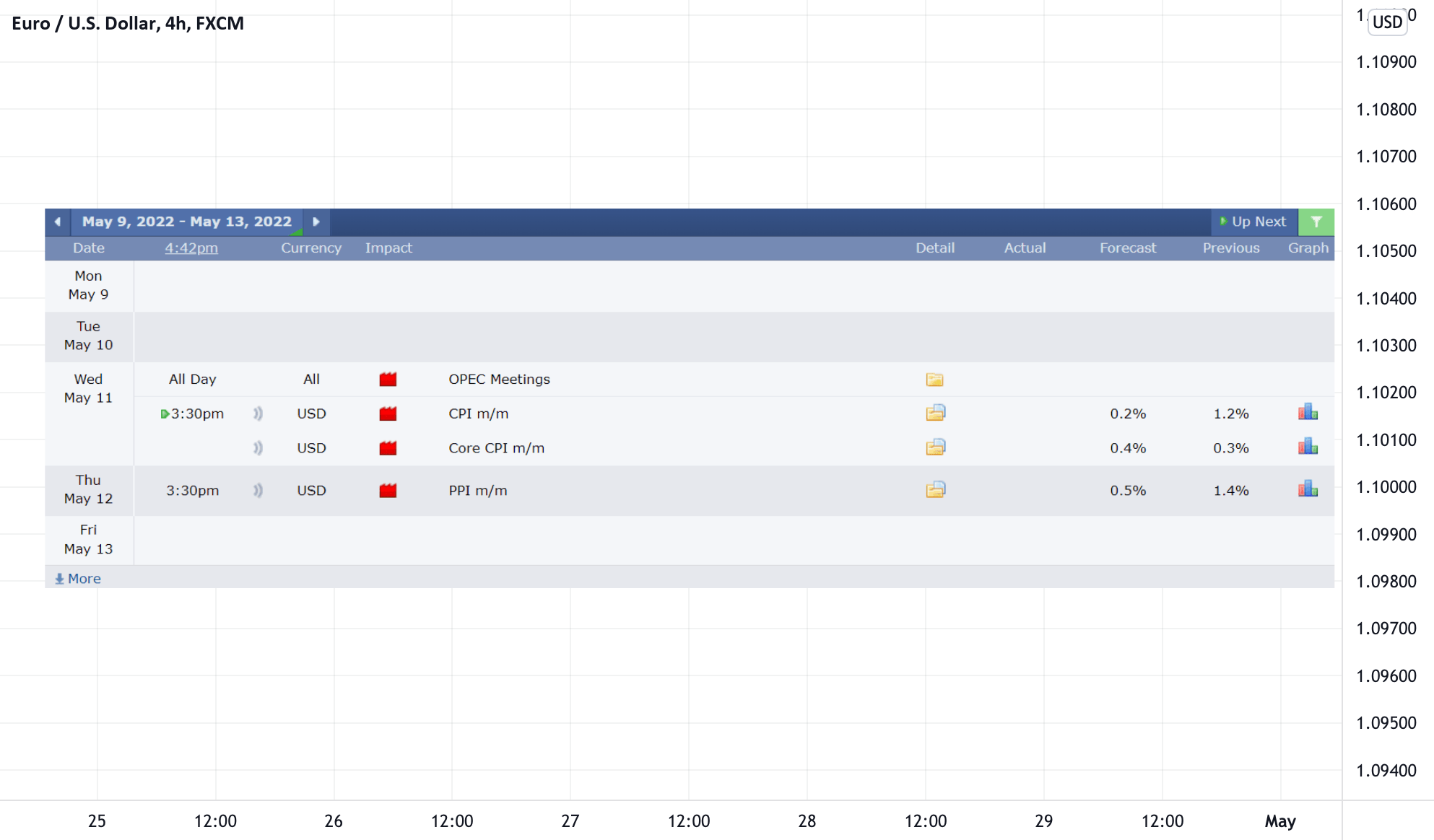Show graph for PPI m/m
The height and width of the screenshot is (840, 1434).
(1308, 490)
